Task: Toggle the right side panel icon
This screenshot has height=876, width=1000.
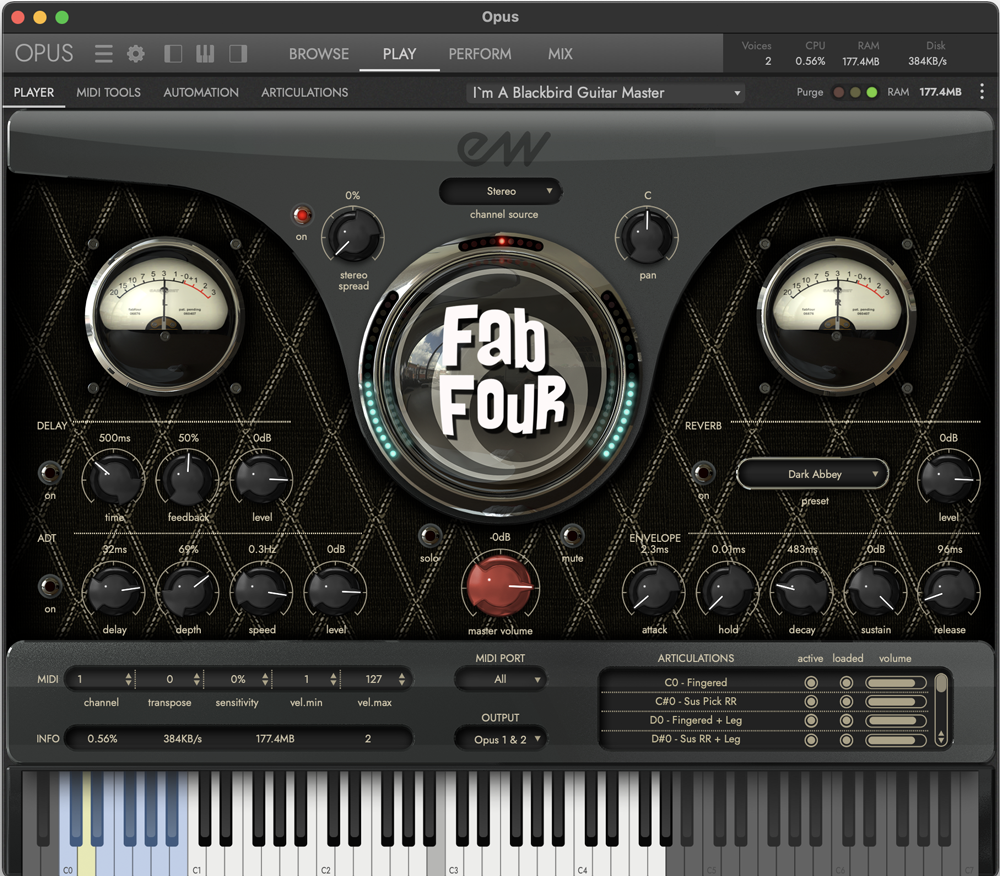Action: (x=237, y=54)
